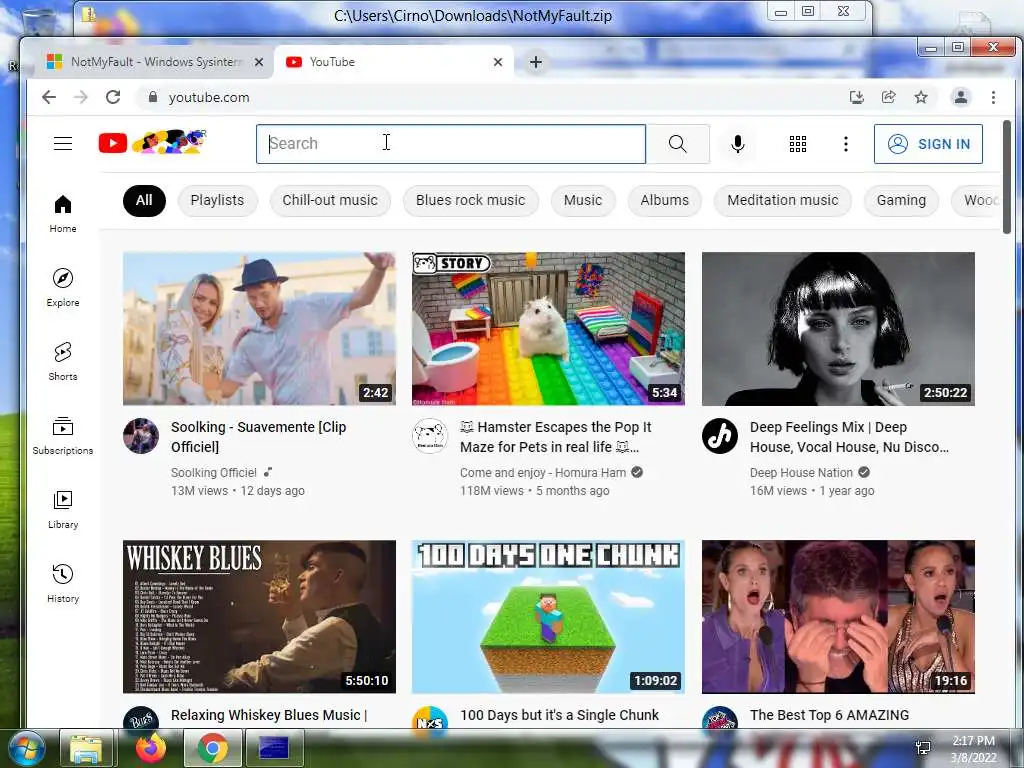Open the Soolking Officiel channel avatar

(141, 436)
